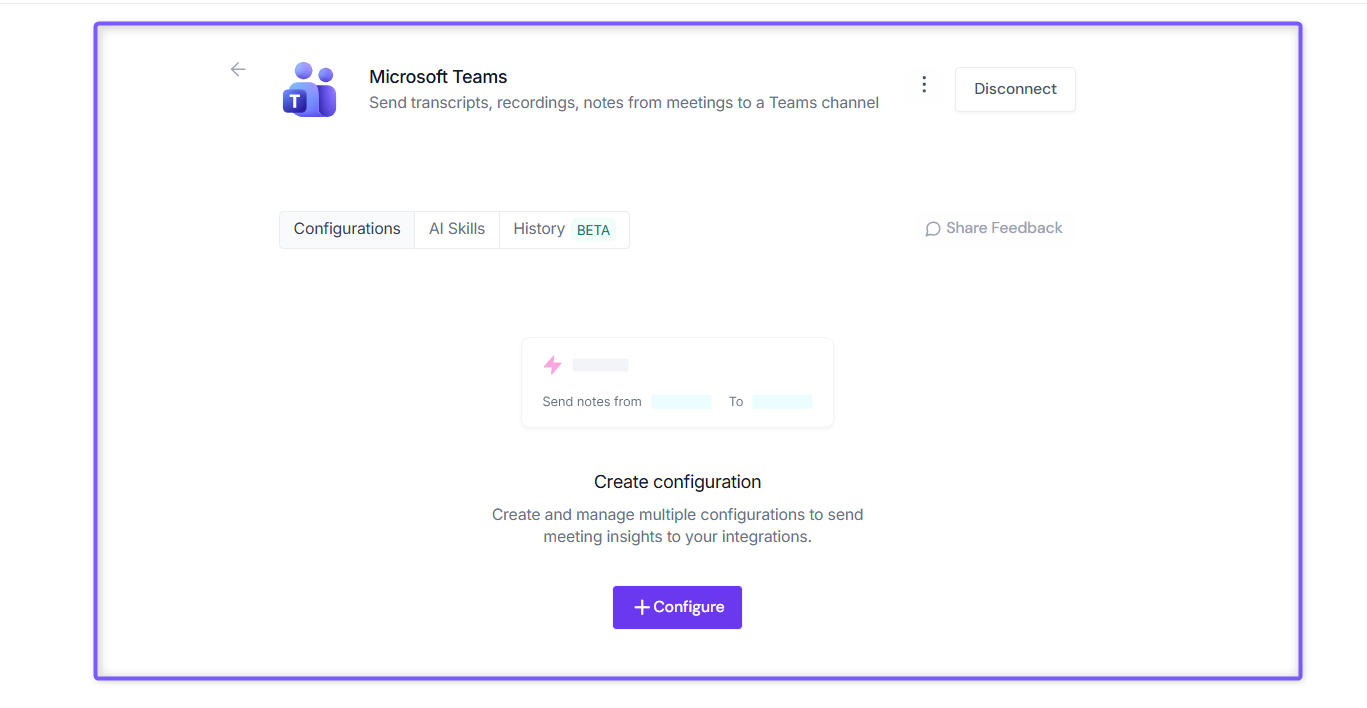The height and width of the screenshot is (708, 1367).
Task: Open the History BETA tab
Action: pos(564,229)
